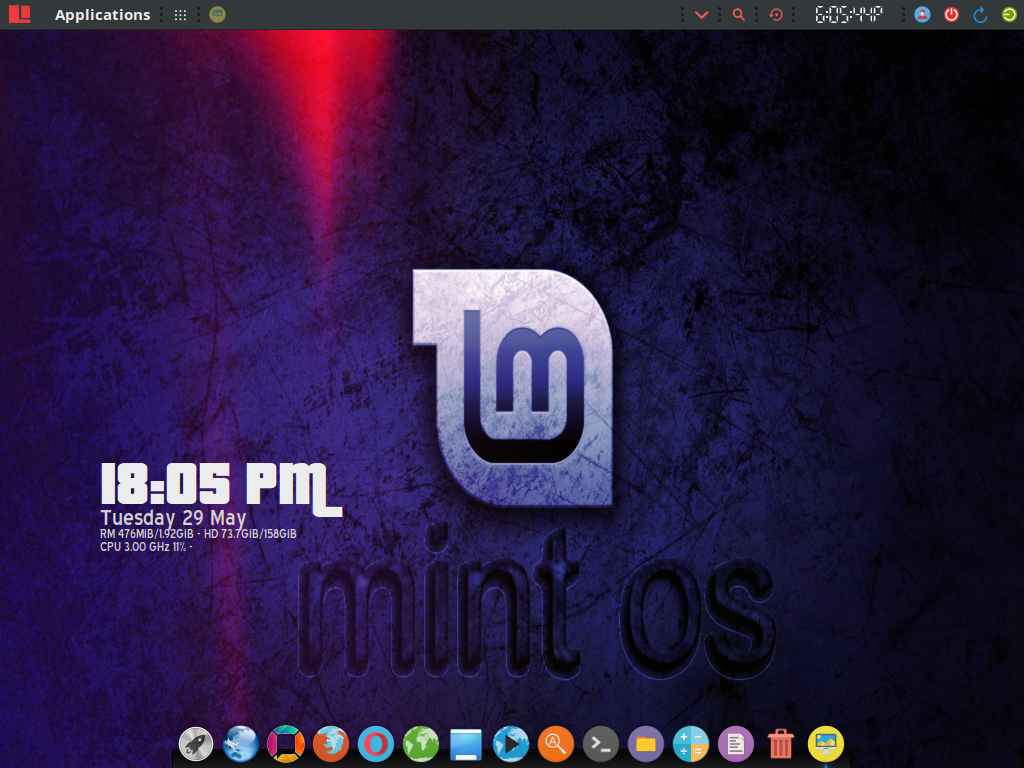Launch Firefox from the dock

[330, 744]
